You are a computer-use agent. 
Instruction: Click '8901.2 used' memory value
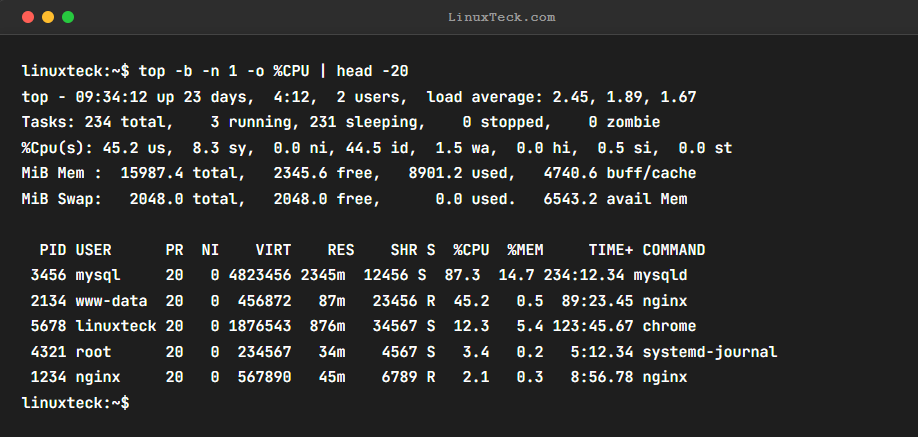(458, 173)
